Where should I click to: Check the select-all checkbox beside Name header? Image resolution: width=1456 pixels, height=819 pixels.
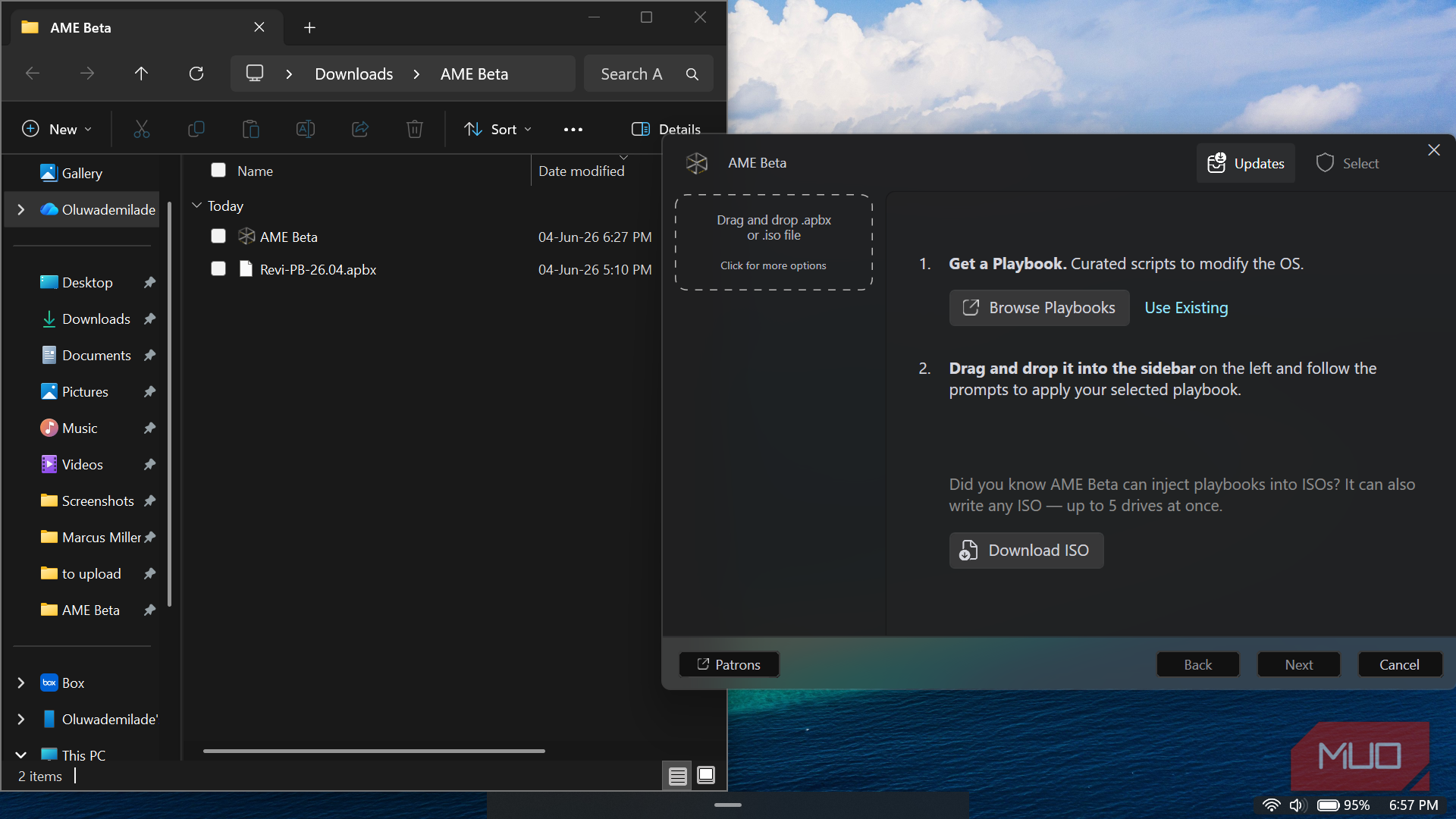click(218, 171)
